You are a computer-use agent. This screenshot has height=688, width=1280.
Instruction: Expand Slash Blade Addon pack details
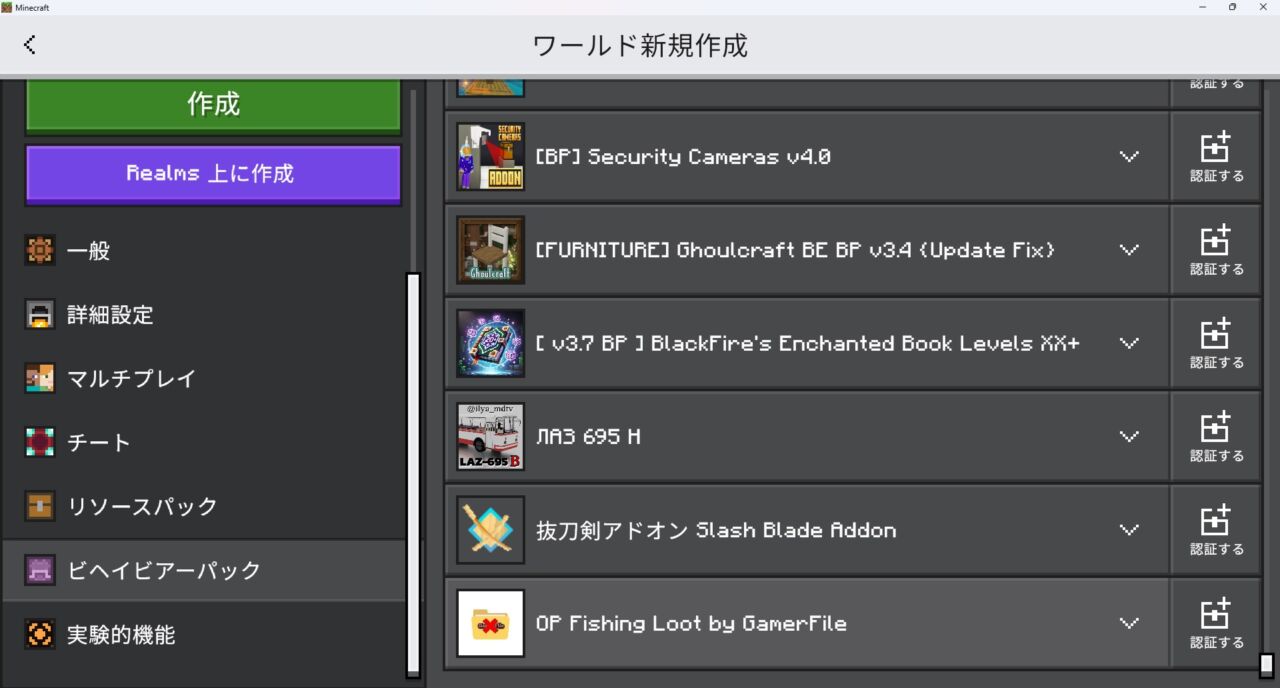tap(1129, 530)
